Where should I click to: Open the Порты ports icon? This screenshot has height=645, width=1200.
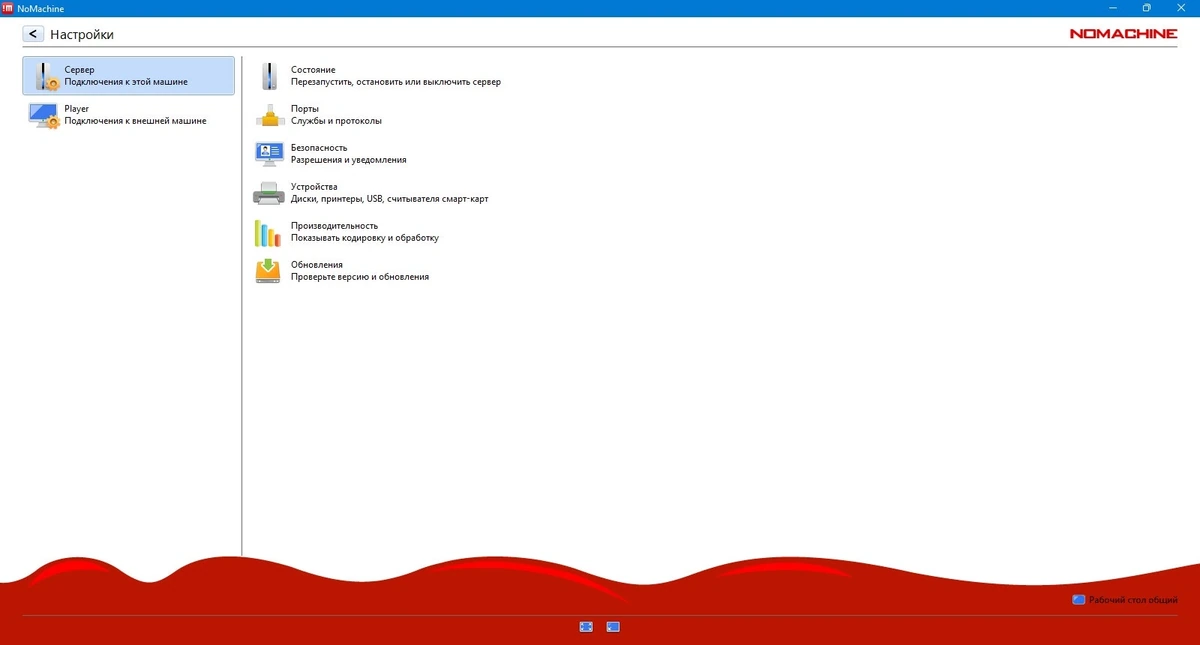tap(270, 115)
